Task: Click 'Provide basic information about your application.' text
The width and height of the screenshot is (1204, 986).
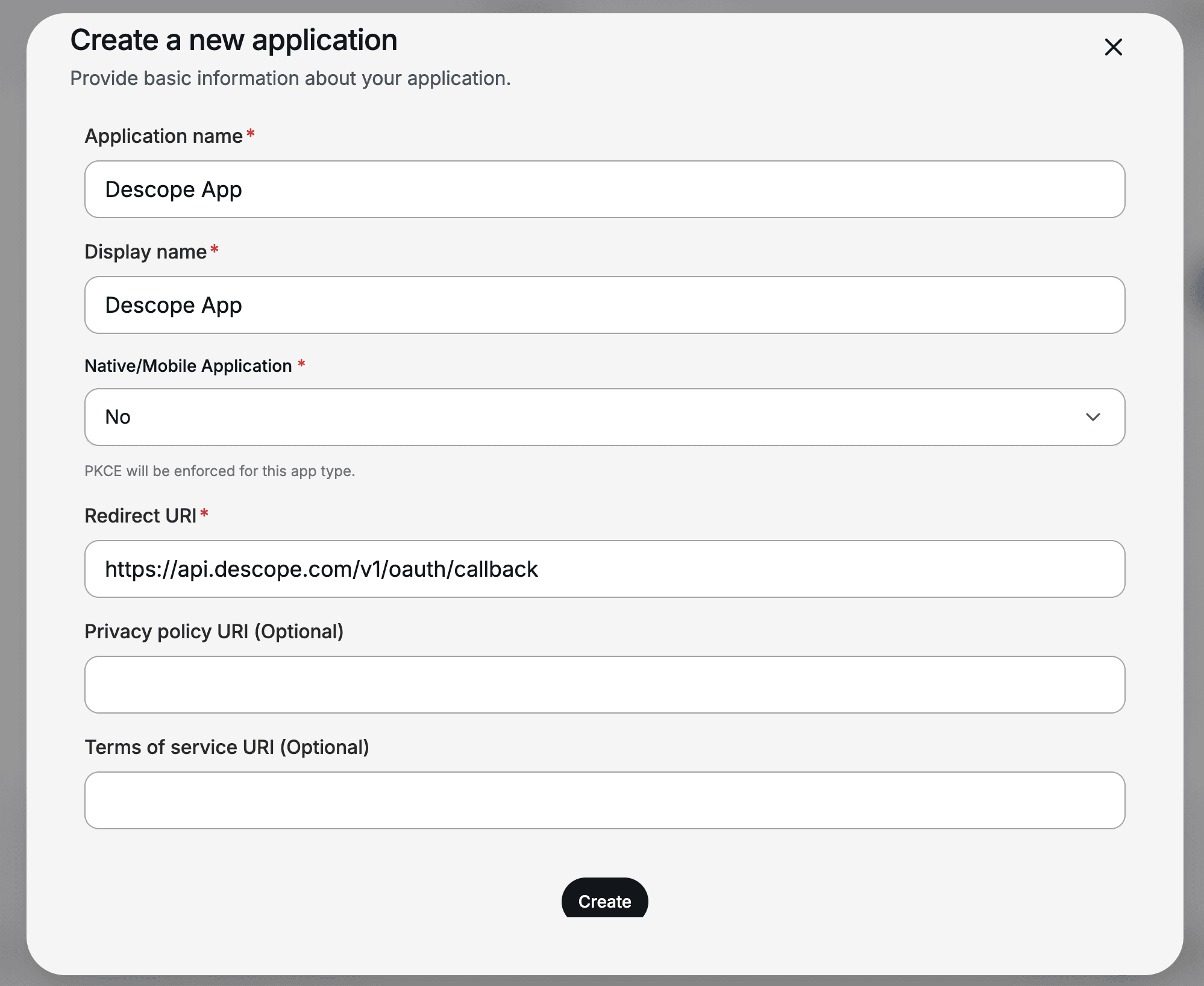Action: click(x=290, y=78)
